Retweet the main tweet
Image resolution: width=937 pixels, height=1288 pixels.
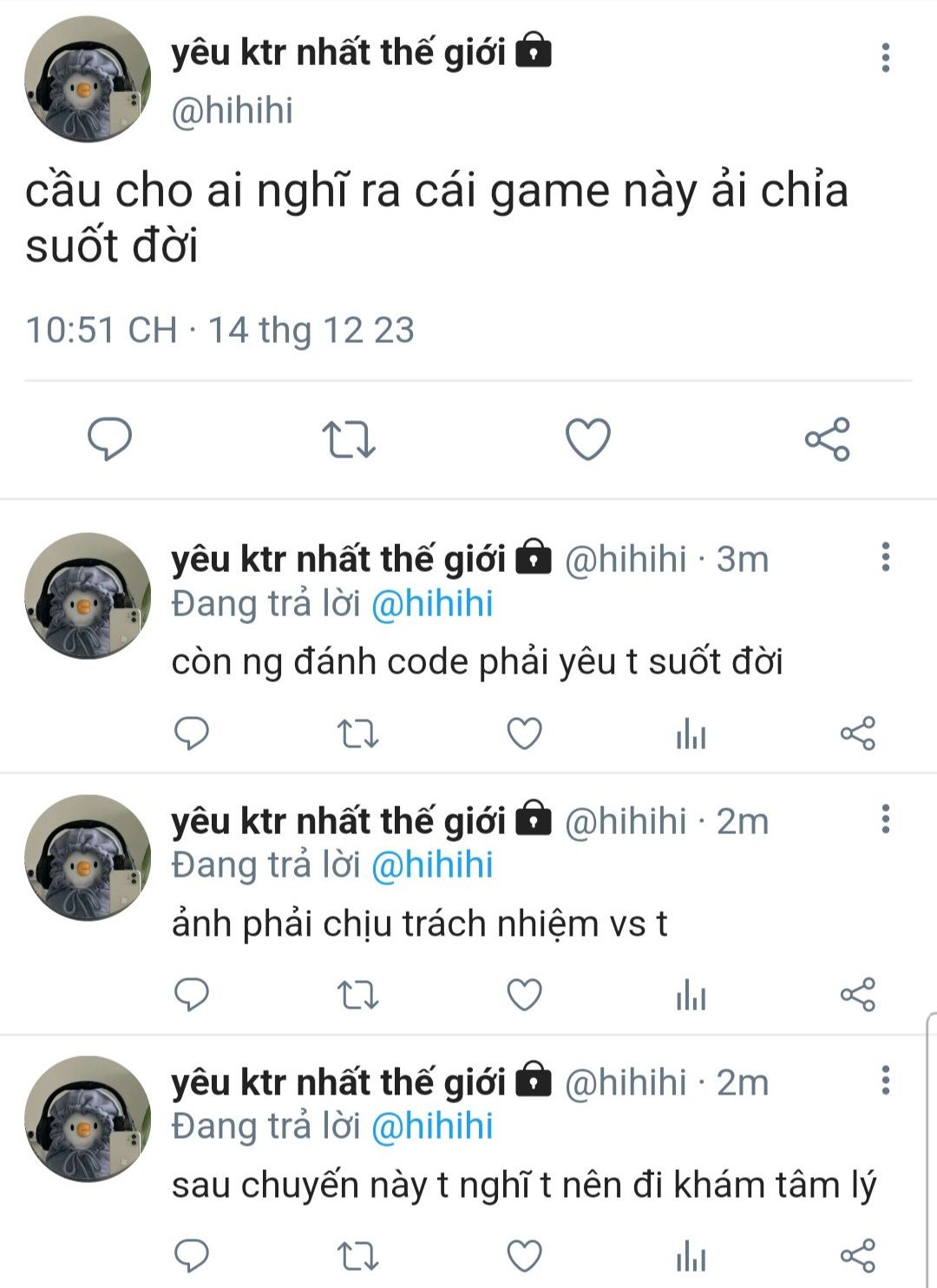pyautogui.click(x=349, y=439)
